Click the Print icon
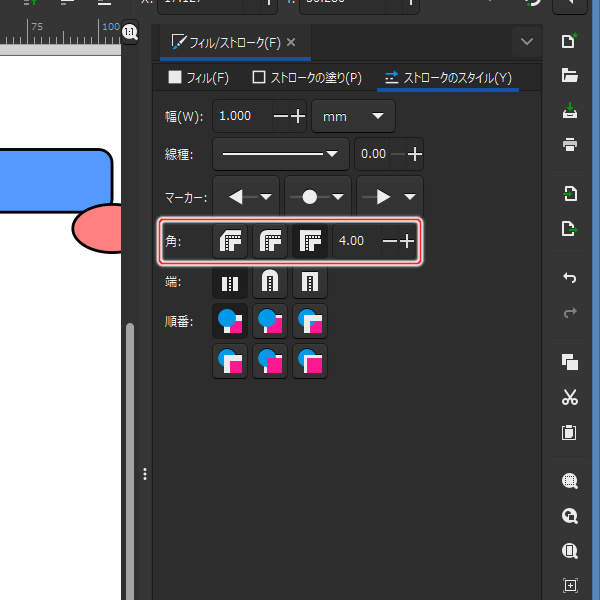Image resolution: width=600 pixels, height=600 pixels. [x=569, y=145]
